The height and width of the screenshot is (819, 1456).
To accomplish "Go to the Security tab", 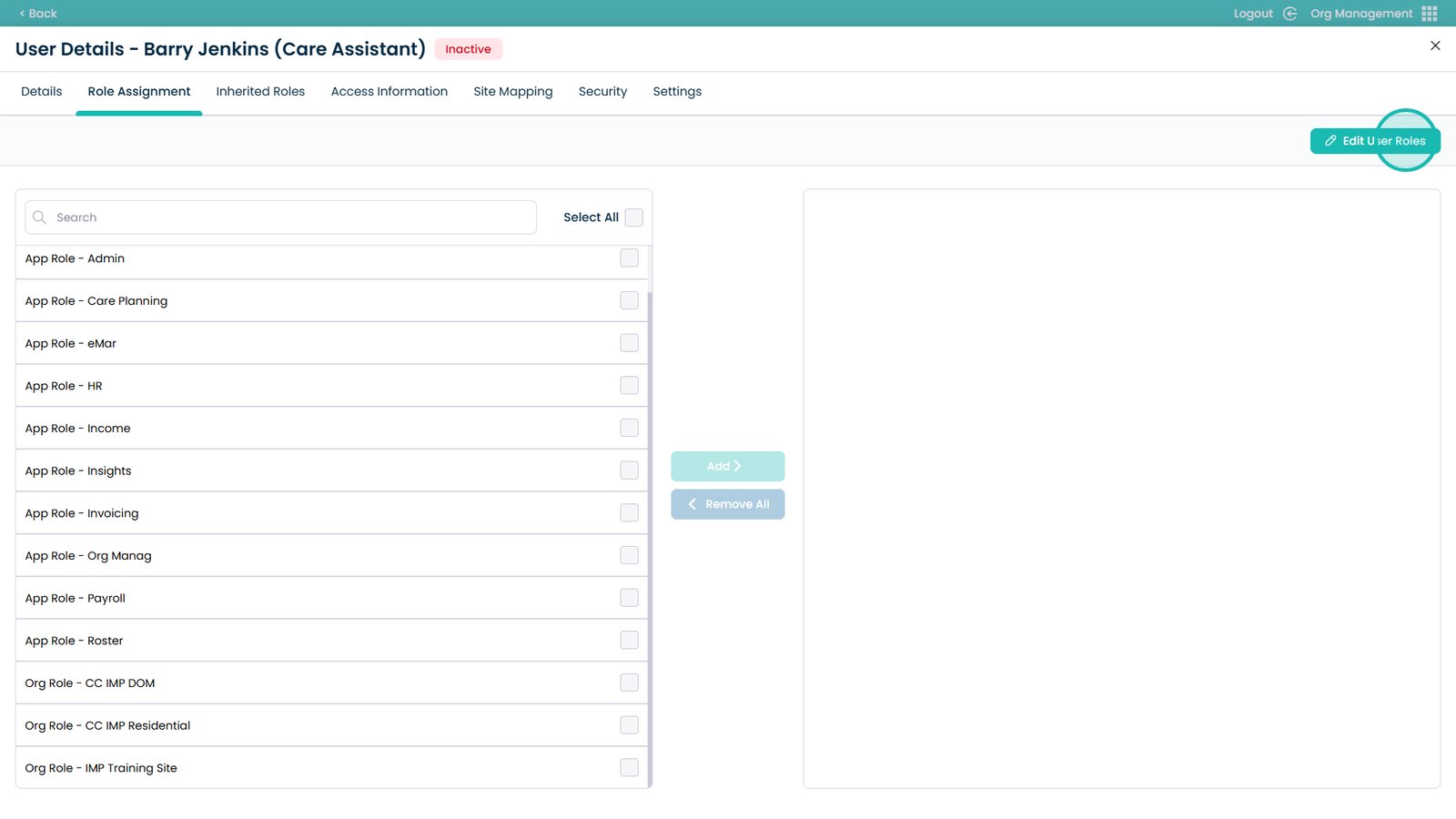I will point(602,92).
